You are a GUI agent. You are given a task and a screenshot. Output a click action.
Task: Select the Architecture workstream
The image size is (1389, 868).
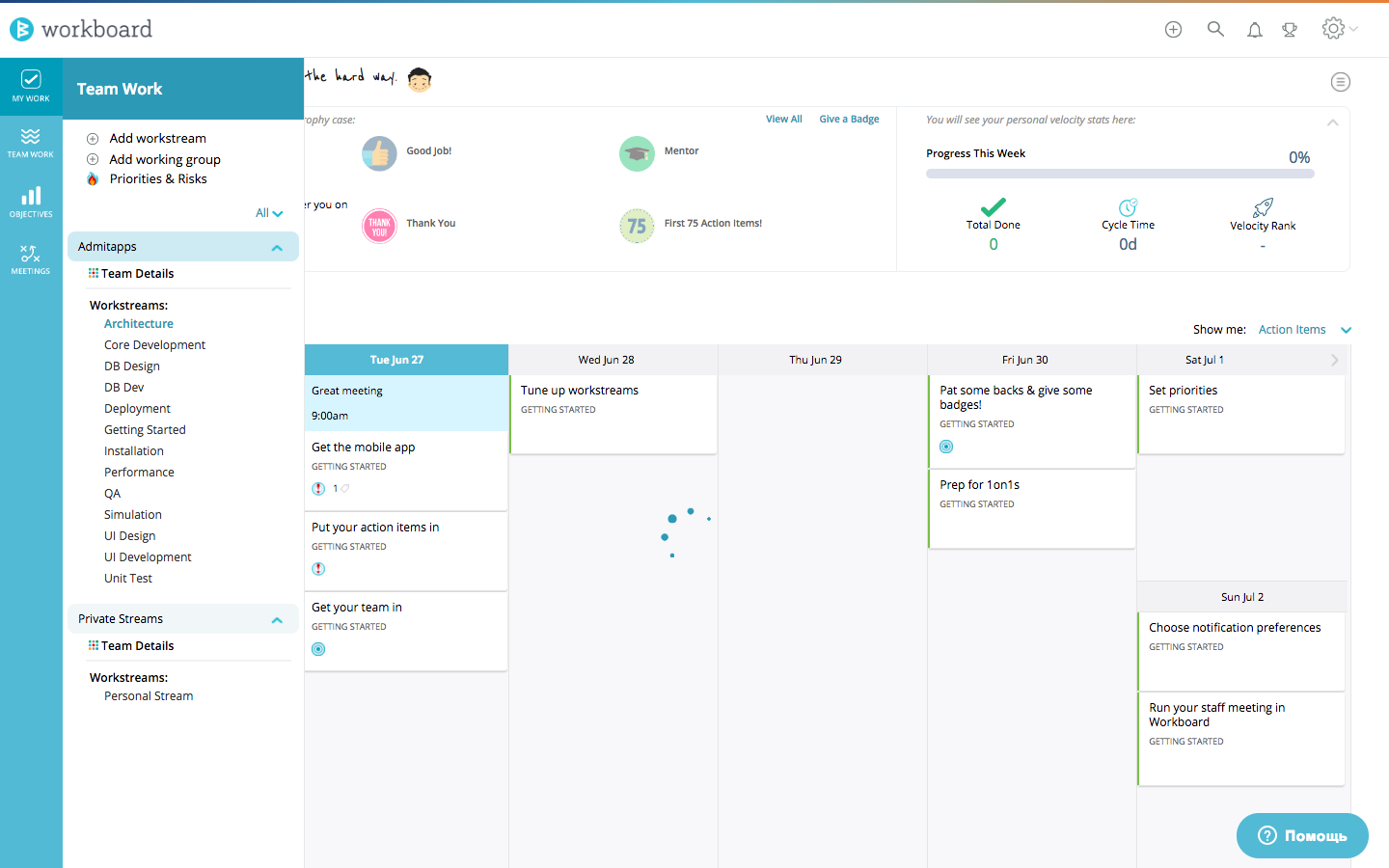pyautogui.click(x=138, y=323)
